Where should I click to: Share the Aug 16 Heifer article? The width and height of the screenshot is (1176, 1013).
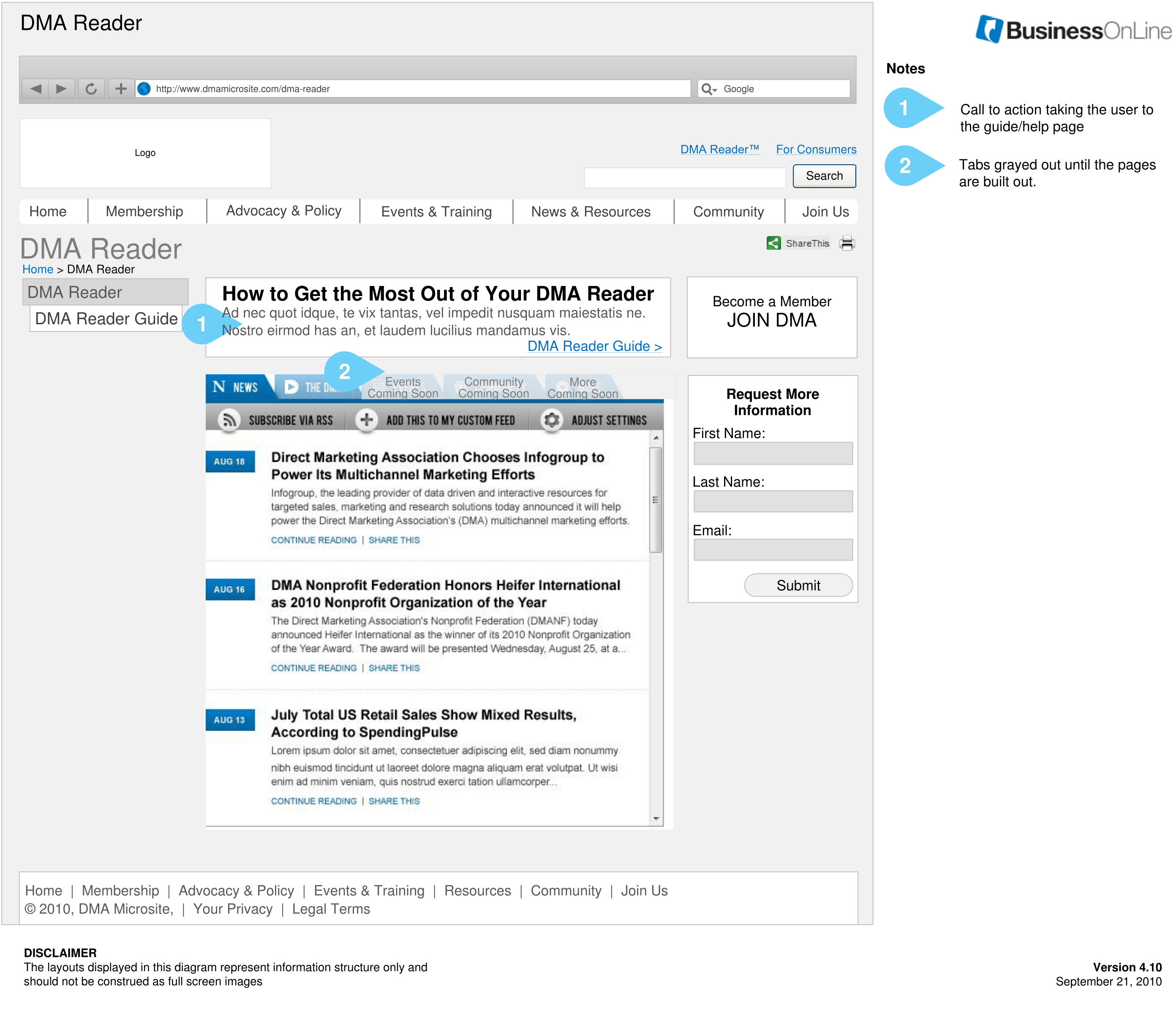pyautogui.click(x=394, y=668)
